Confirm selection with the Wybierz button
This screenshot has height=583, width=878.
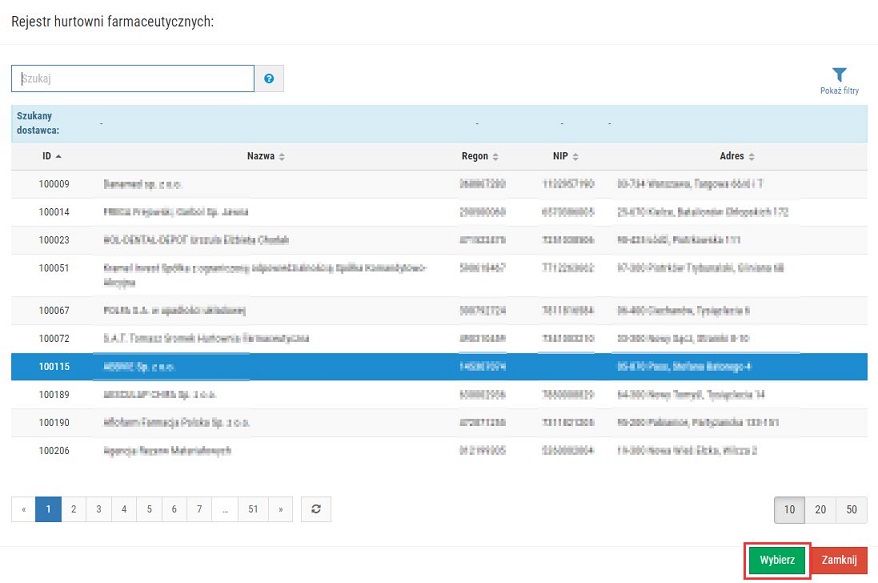pyautogui.click(x=777, y=560)
